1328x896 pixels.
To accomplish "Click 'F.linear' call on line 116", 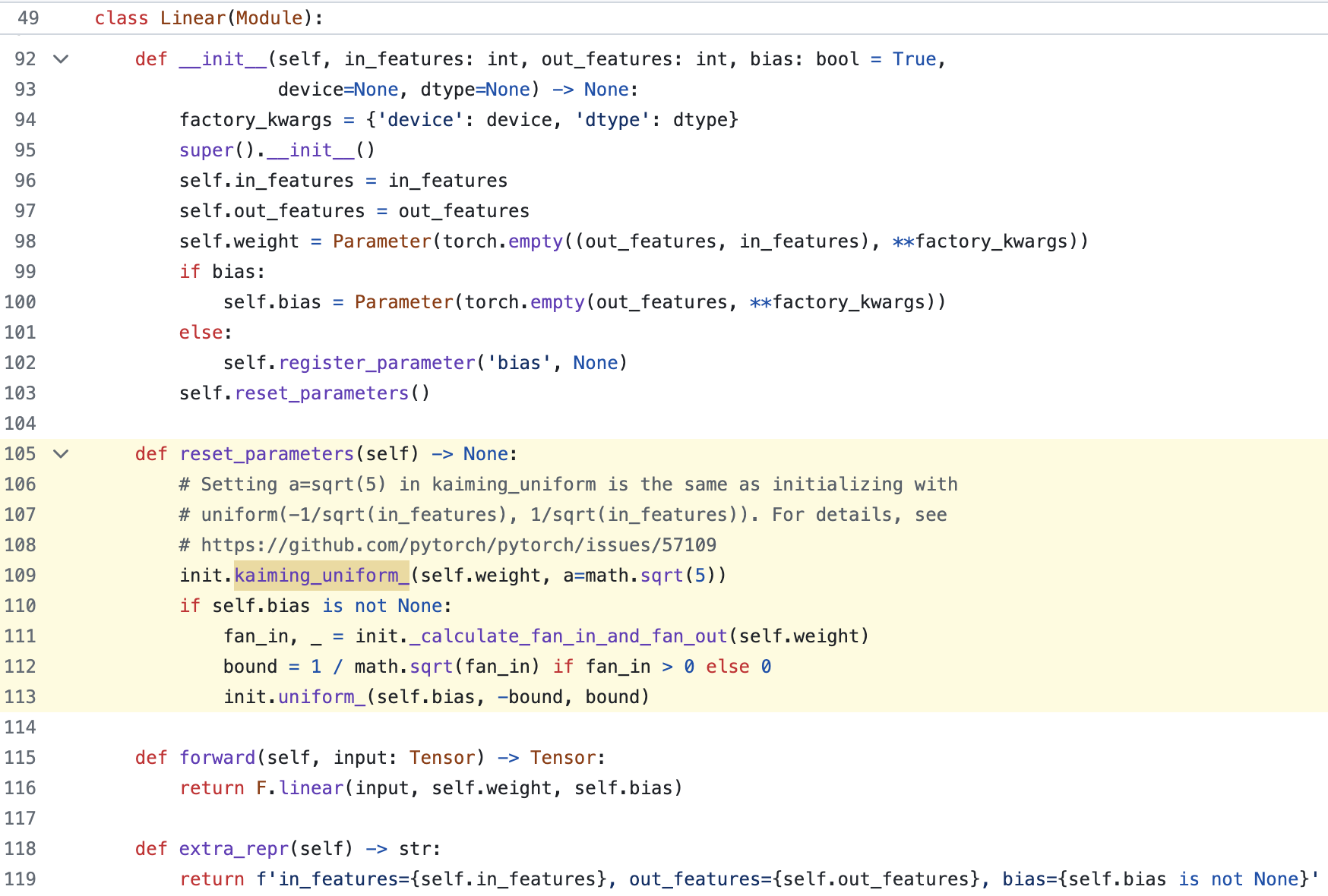I will (x=299, y=788).
